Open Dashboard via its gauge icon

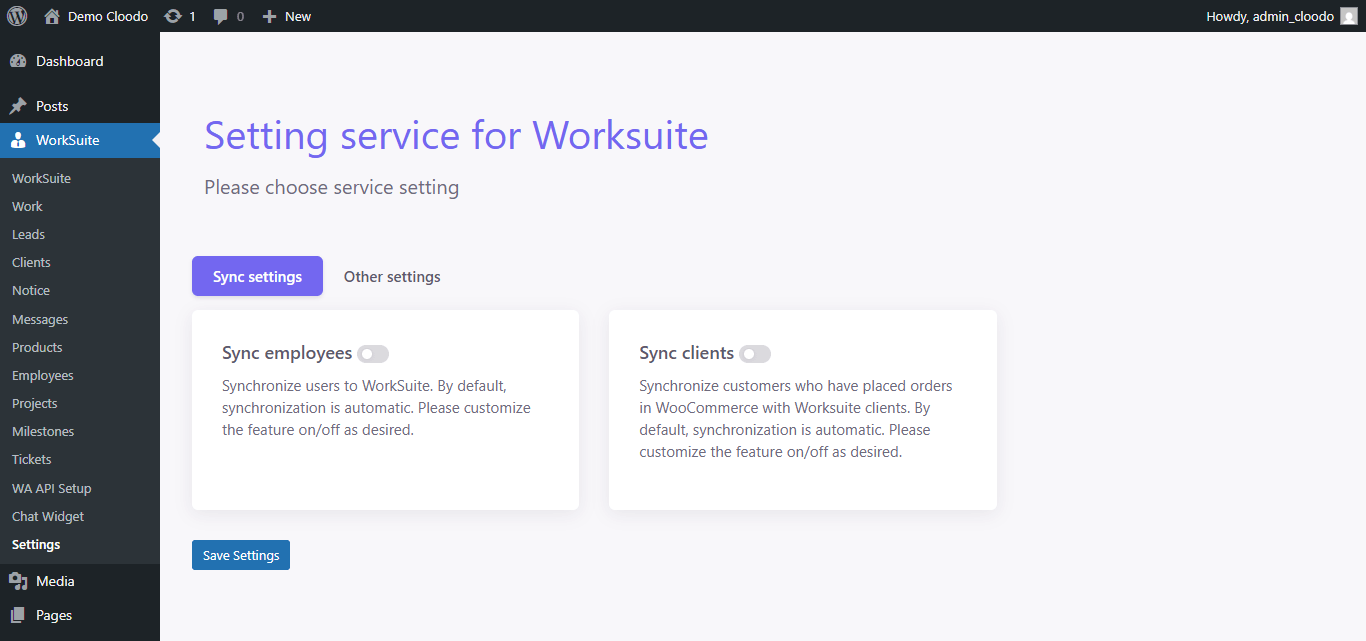click(18, 61)
